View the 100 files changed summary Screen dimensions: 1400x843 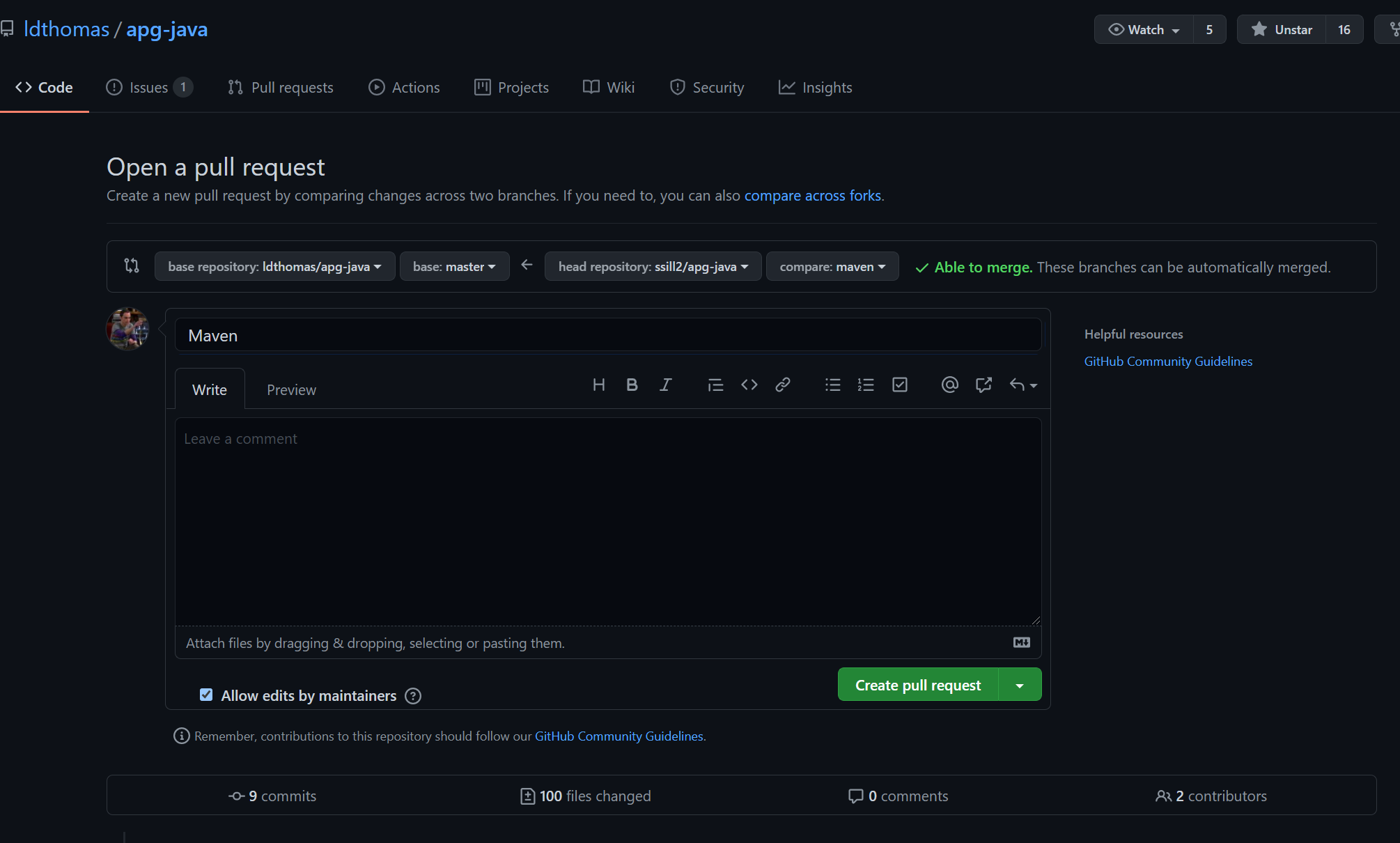(x=585, y=796)
